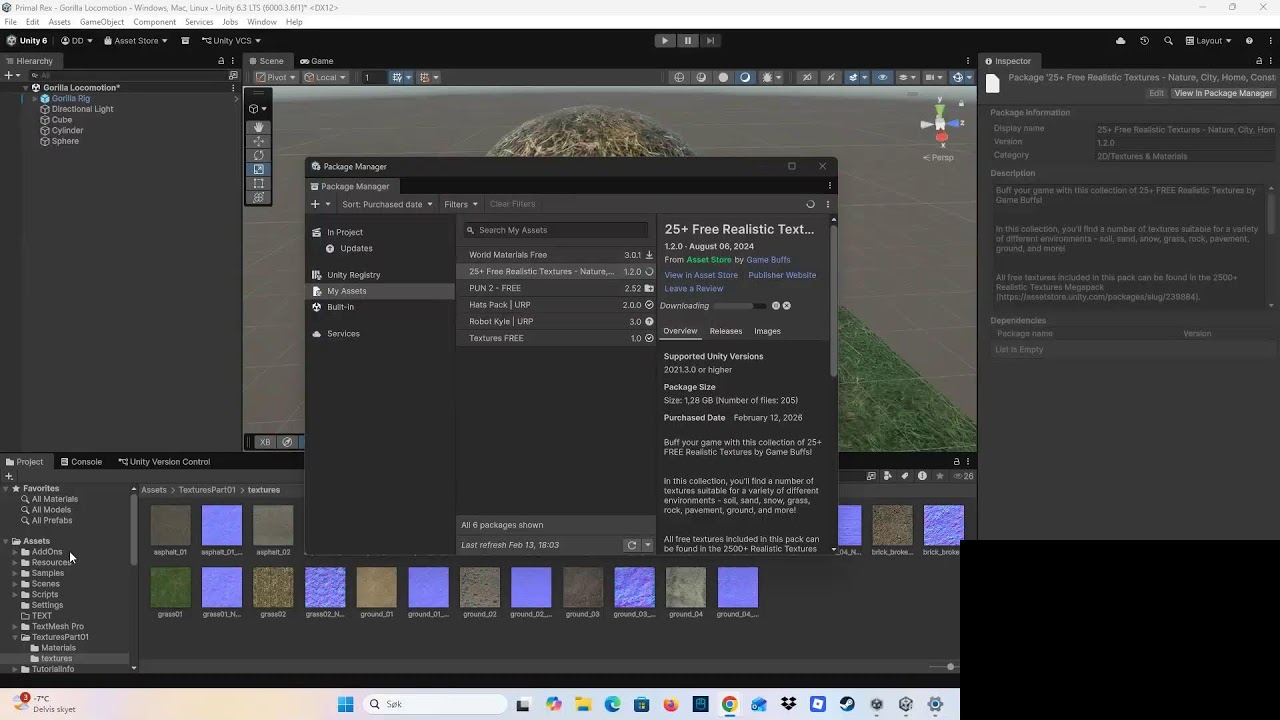Open the Component menu

(154, 22)
